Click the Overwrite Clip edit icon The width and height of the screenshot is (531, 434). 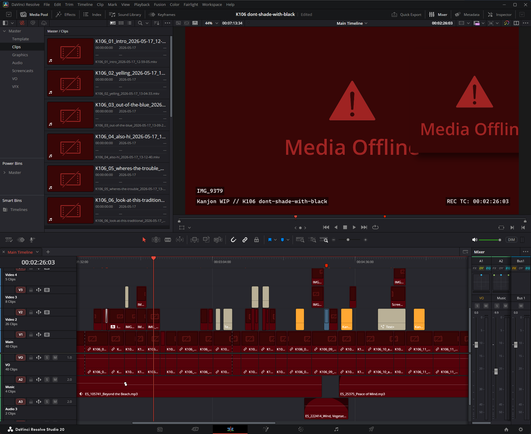point(206,240)
